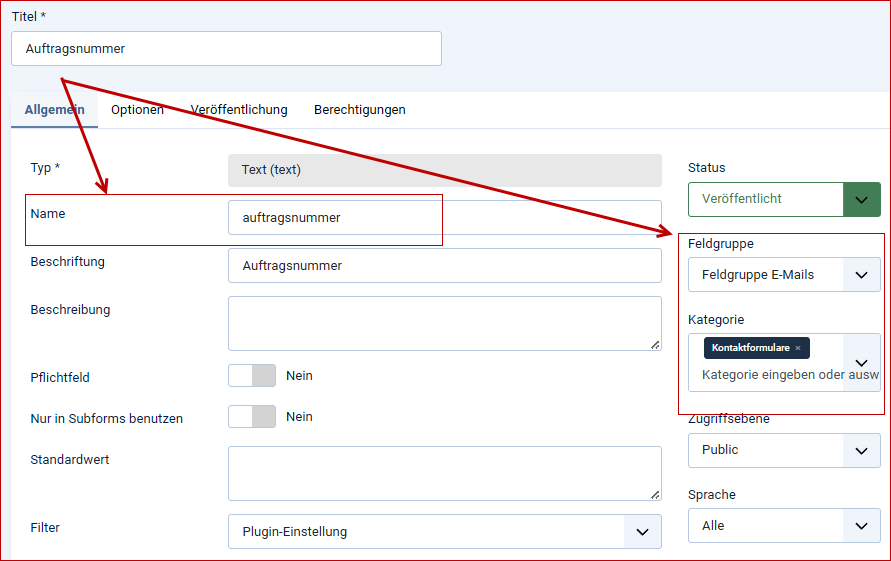The image size is (891, 561).
Task: Click the Feldgruppe chevron arrow
Action: tap(861, 275)
